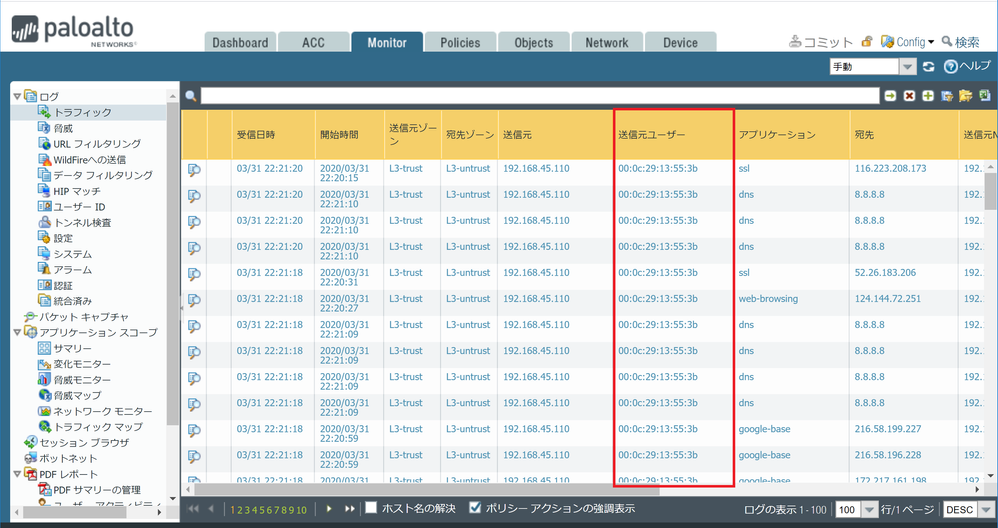The width and height of the screenshot is (998, 528).
Task: Select URL フィルタリング in the sidebar
Action: (x=96, y=144)
